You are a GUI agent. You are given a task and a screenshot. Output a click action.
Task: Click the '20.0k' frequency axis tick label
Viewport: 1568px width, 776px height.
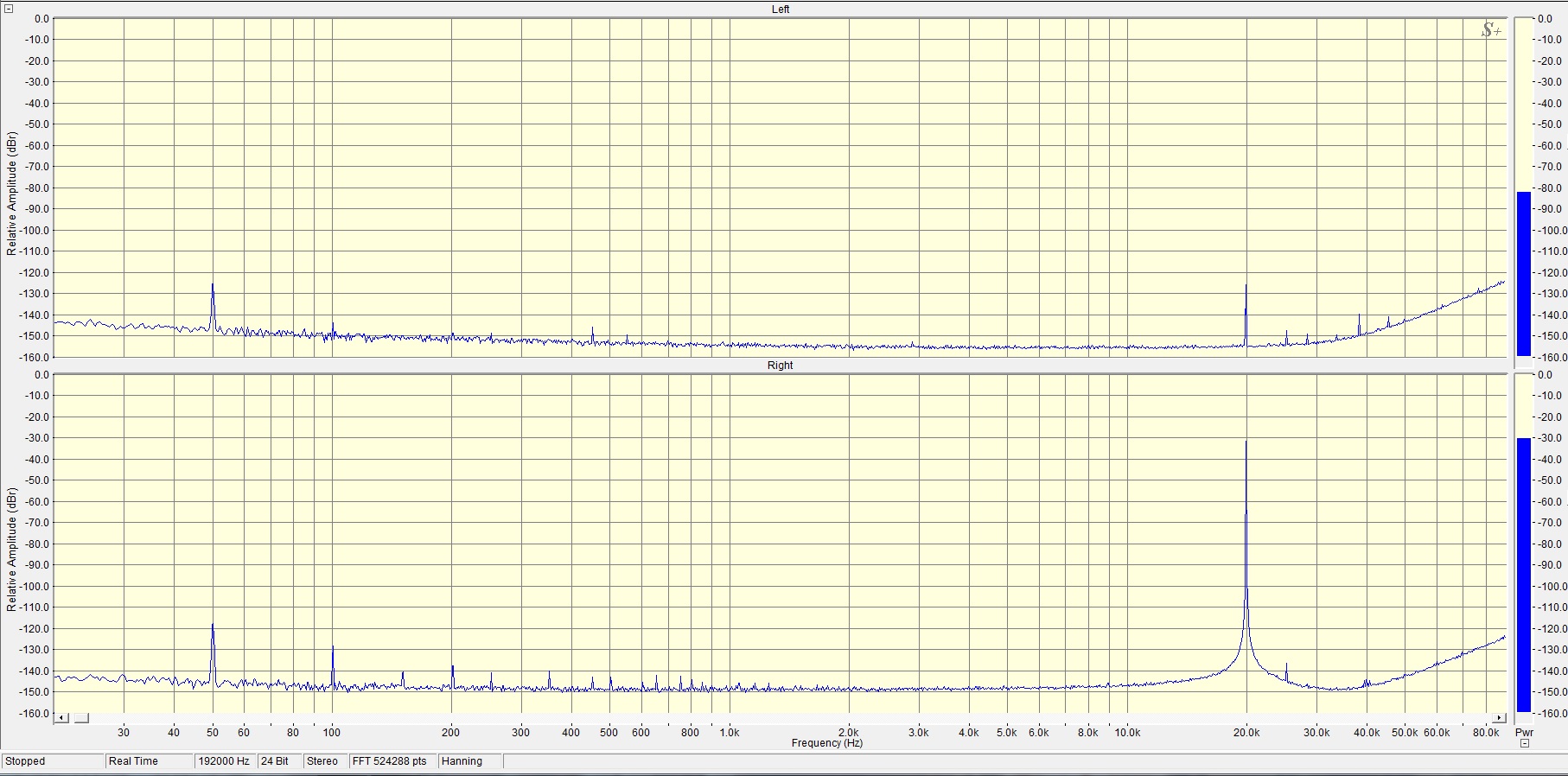tap(1246, 732)
